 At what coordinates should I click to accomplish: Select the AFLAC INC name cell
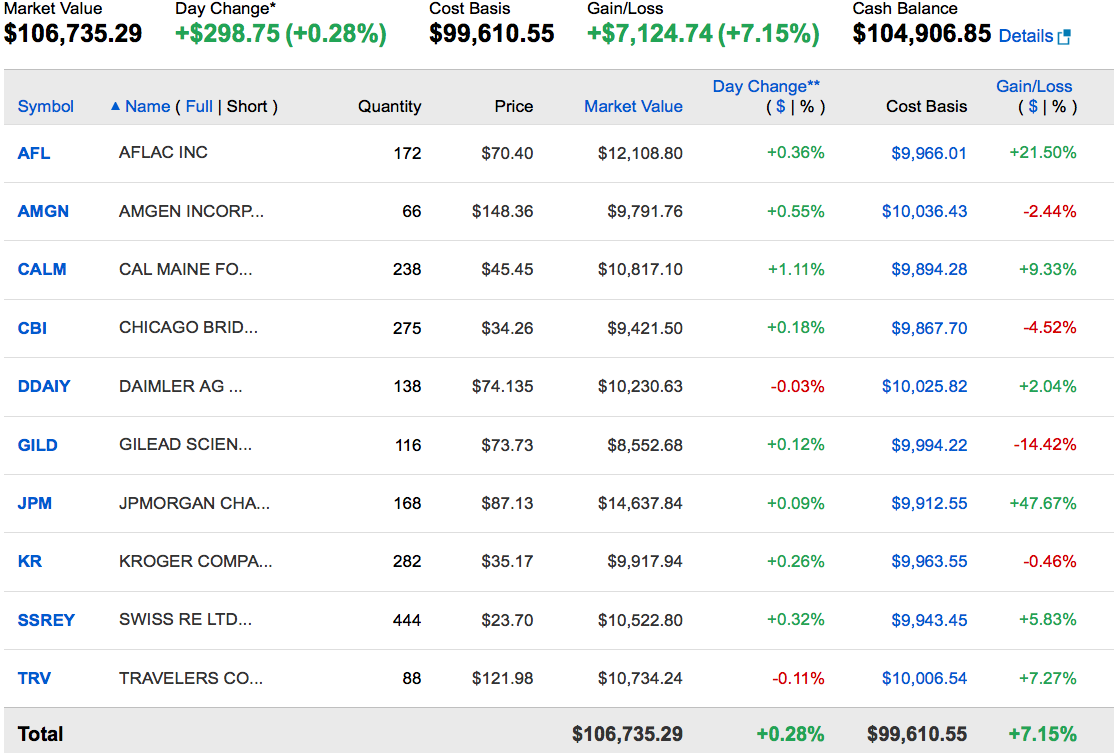[x=163, y=152]
